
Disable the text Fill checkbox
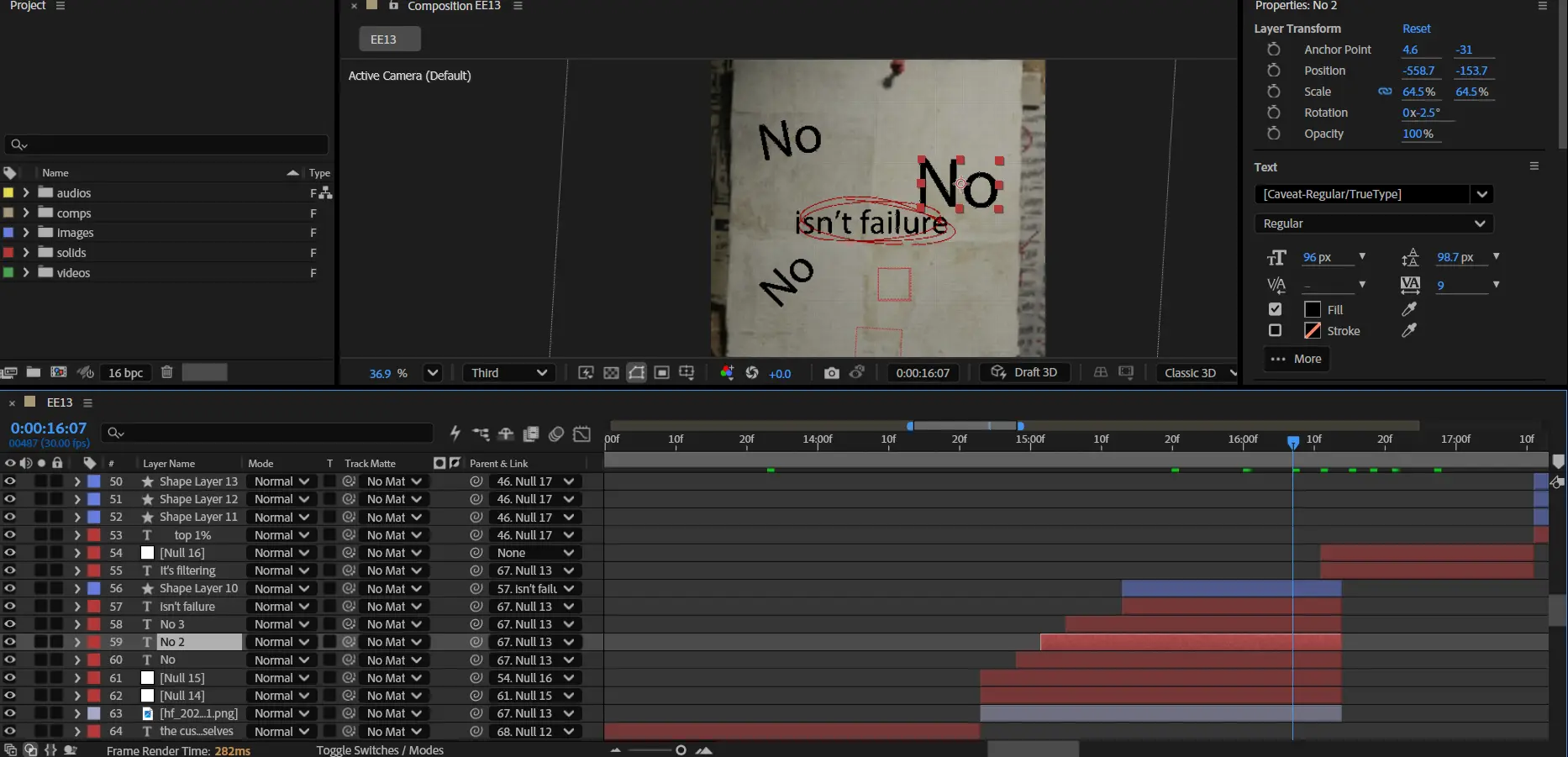click(1275, 309)
